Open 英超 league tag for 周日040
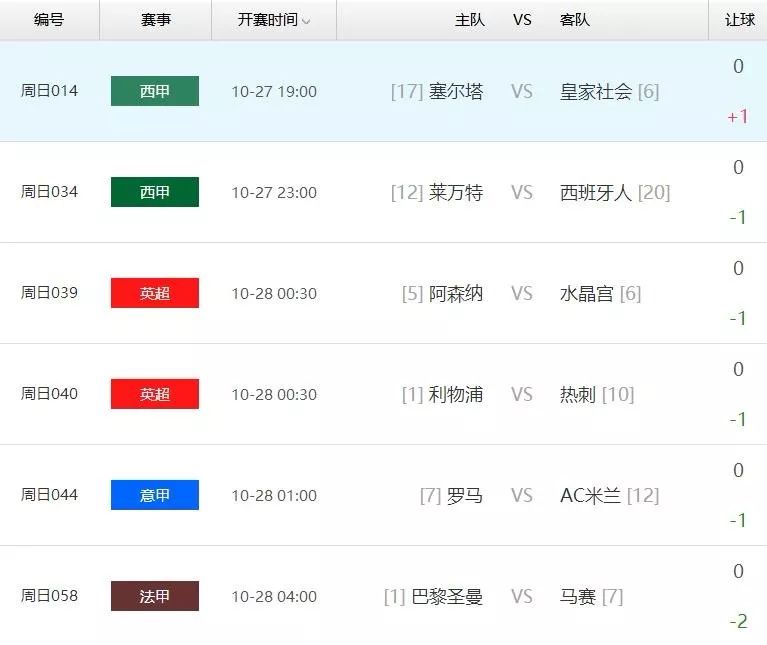The width and height of the screenshot is (767, 645). [155, 394]
